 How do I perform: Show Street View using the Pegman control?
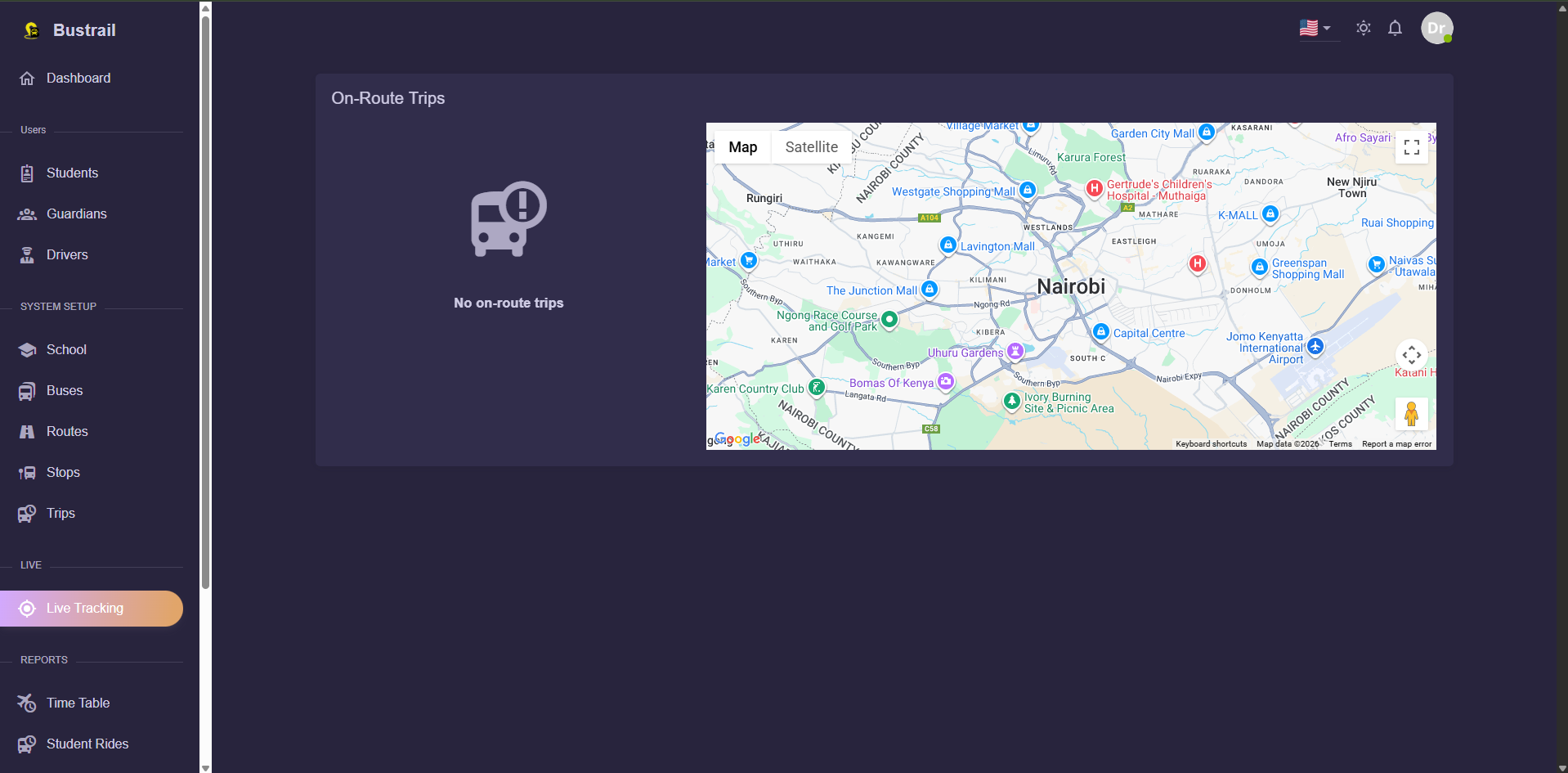coord(1412,414)
